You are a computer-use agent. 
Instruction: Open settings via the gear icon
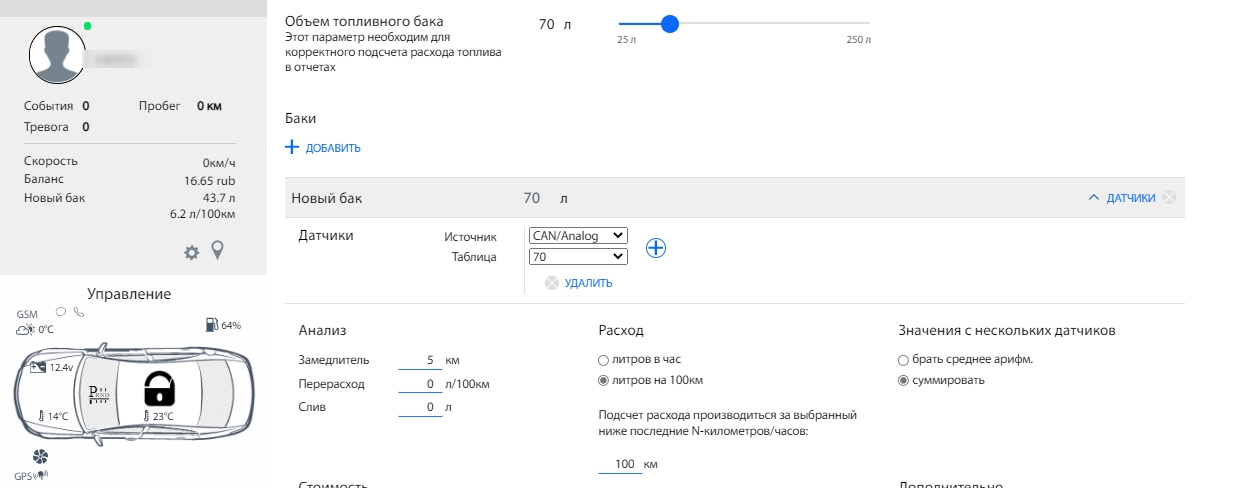click(x=191, y=253)
